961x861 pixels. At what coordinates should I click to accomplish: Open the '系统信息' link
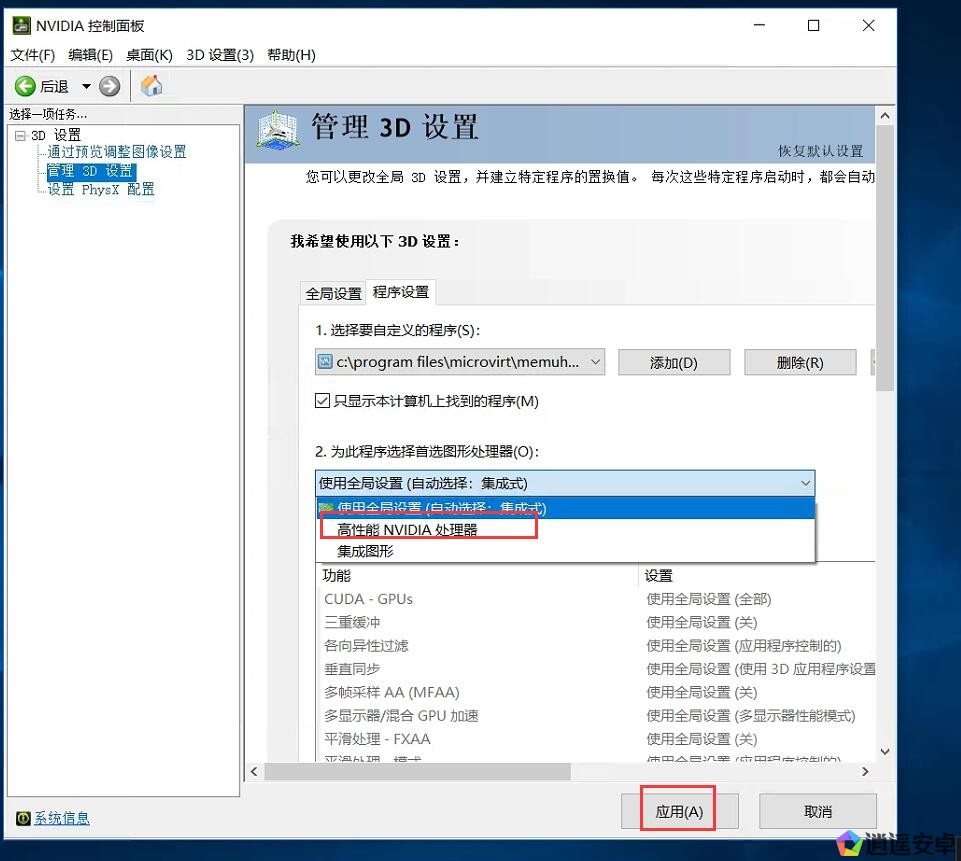(62, 819)
